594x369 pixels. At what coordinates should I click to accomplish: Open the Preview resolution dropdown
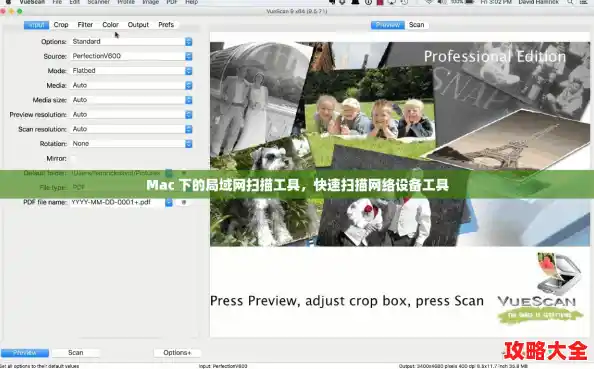click(x=131, y=115)
